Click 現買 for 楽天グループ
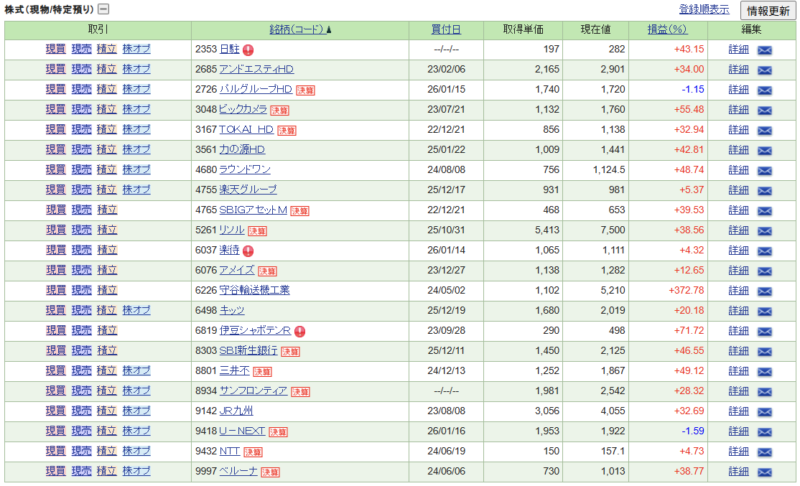 click(x=56, y=190)
